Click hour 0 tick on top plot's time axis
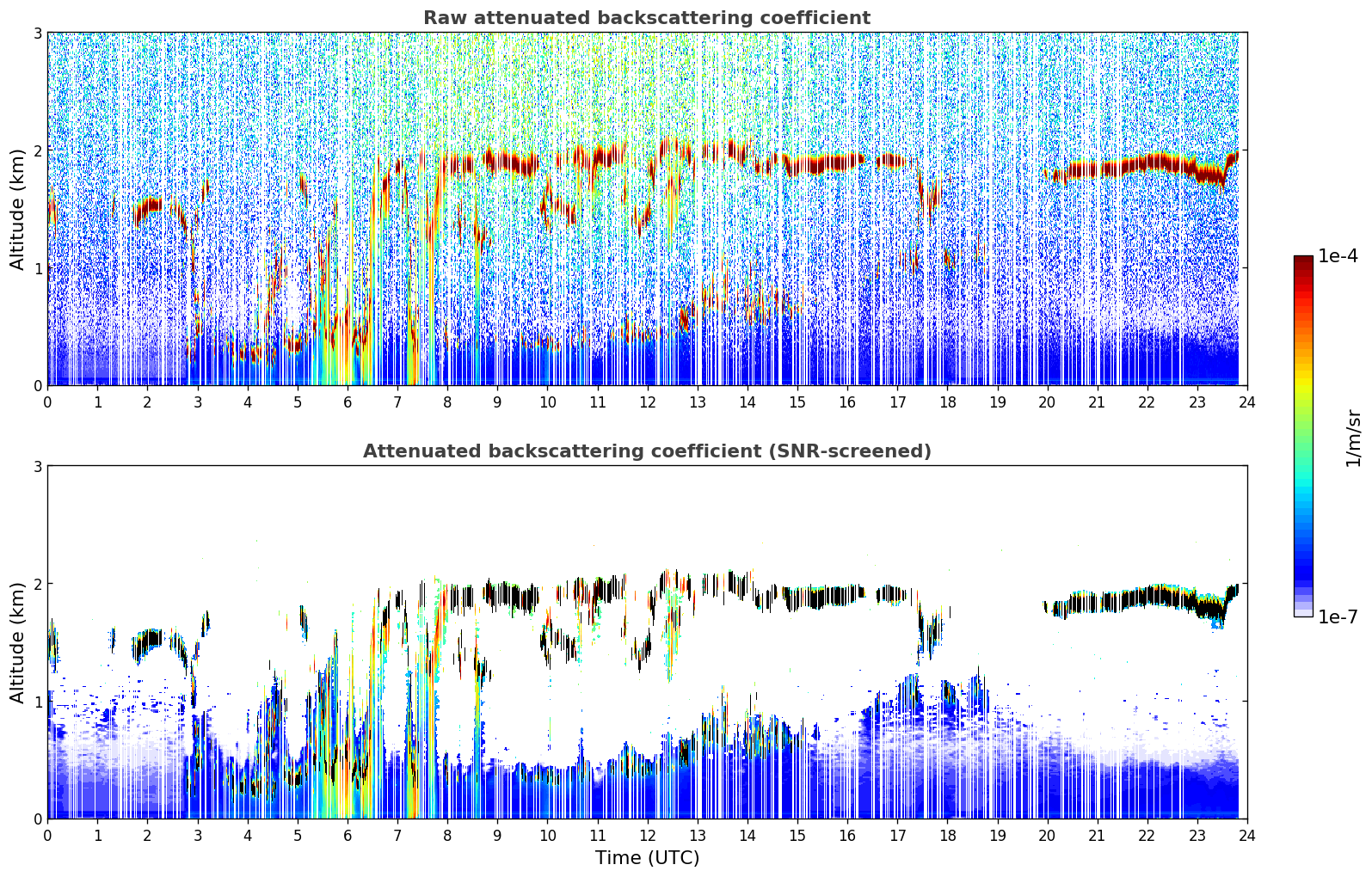The height and width of the screenshot is (877, 1372). tap(47, 402)
